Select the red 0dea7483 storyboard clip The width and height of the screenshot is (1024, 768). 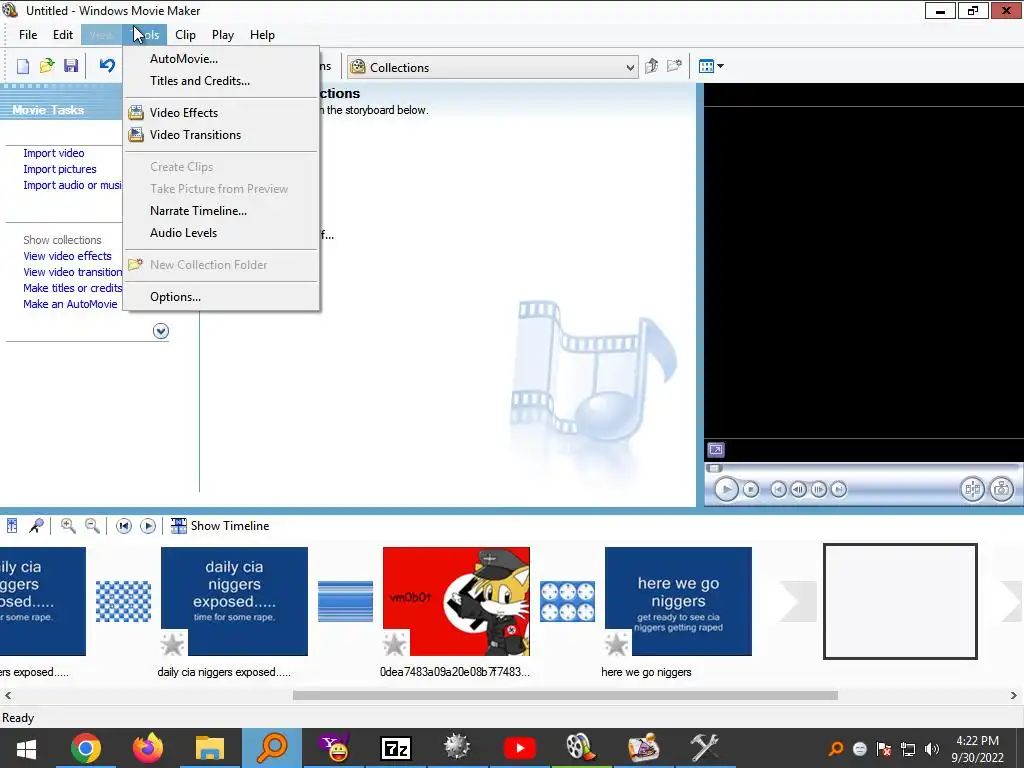[456, 601]
